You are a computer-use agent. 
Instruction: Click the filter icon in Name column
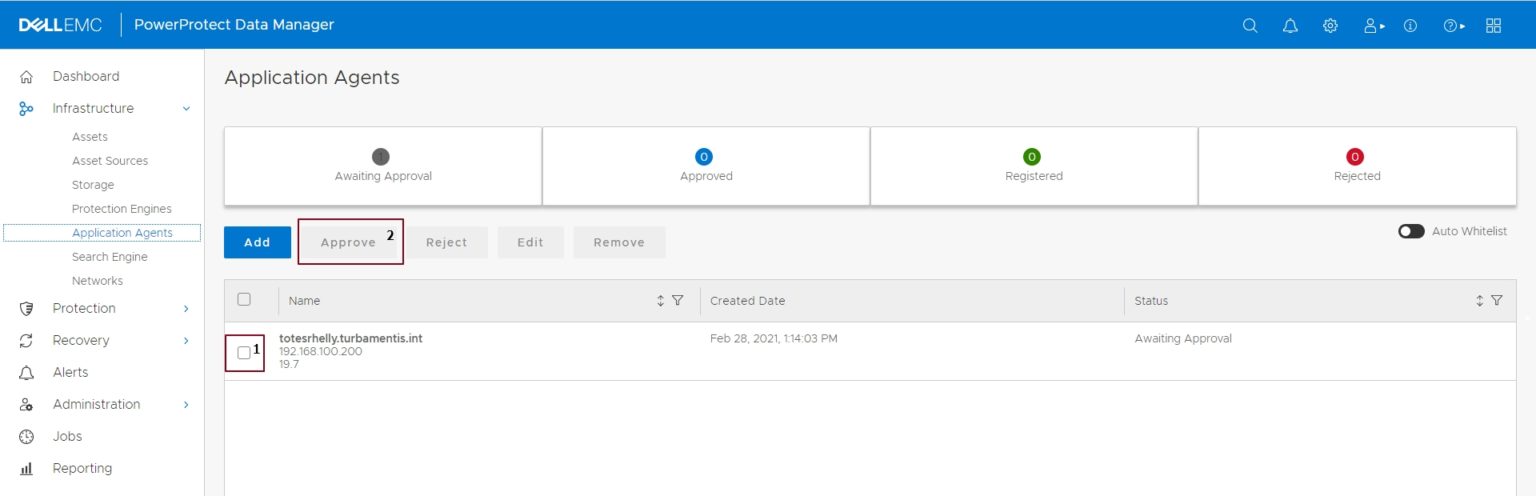[677, 300]
